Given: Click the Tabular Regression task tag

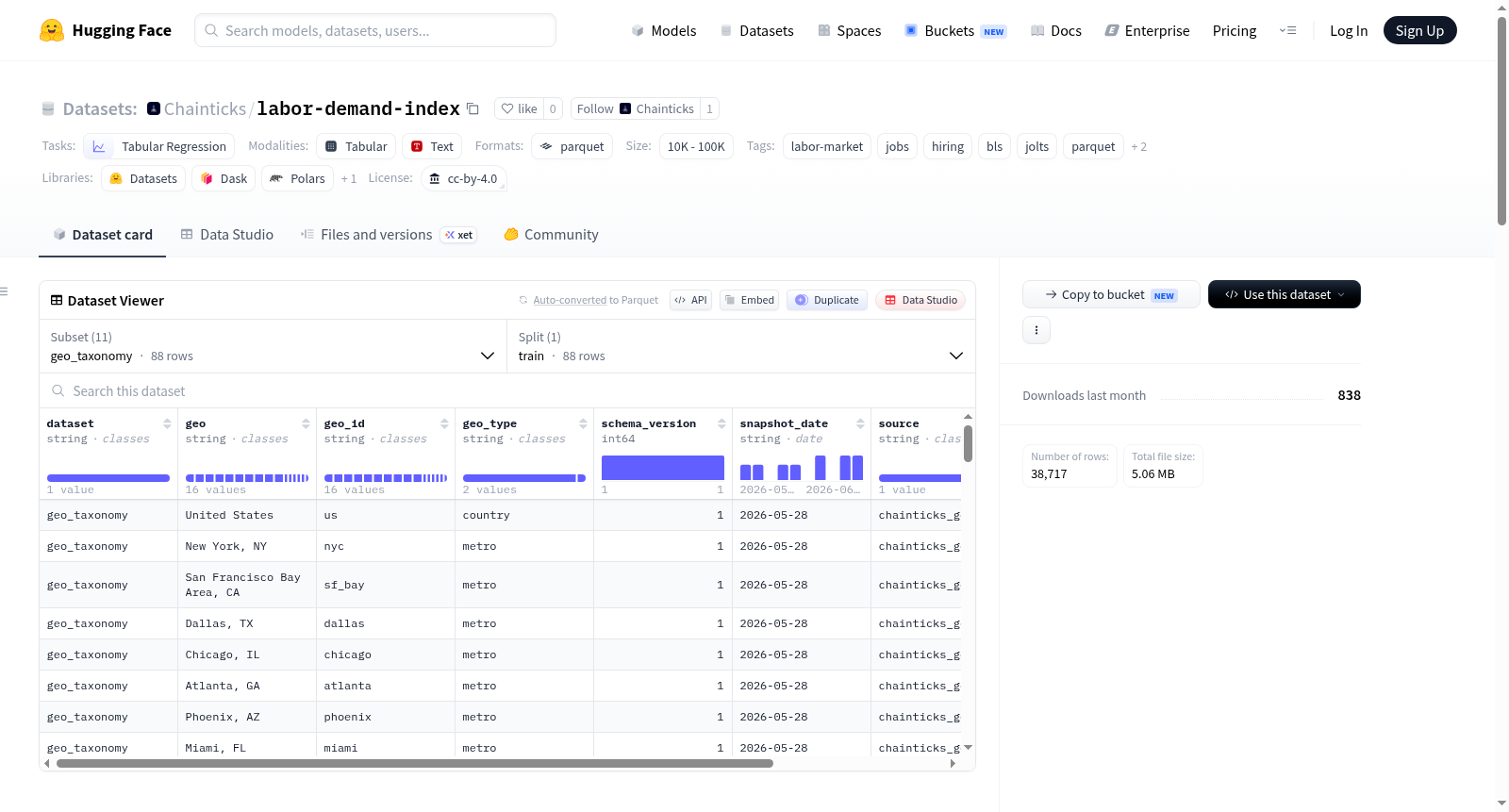Looking at the screenshot, I should pos(159,146).
